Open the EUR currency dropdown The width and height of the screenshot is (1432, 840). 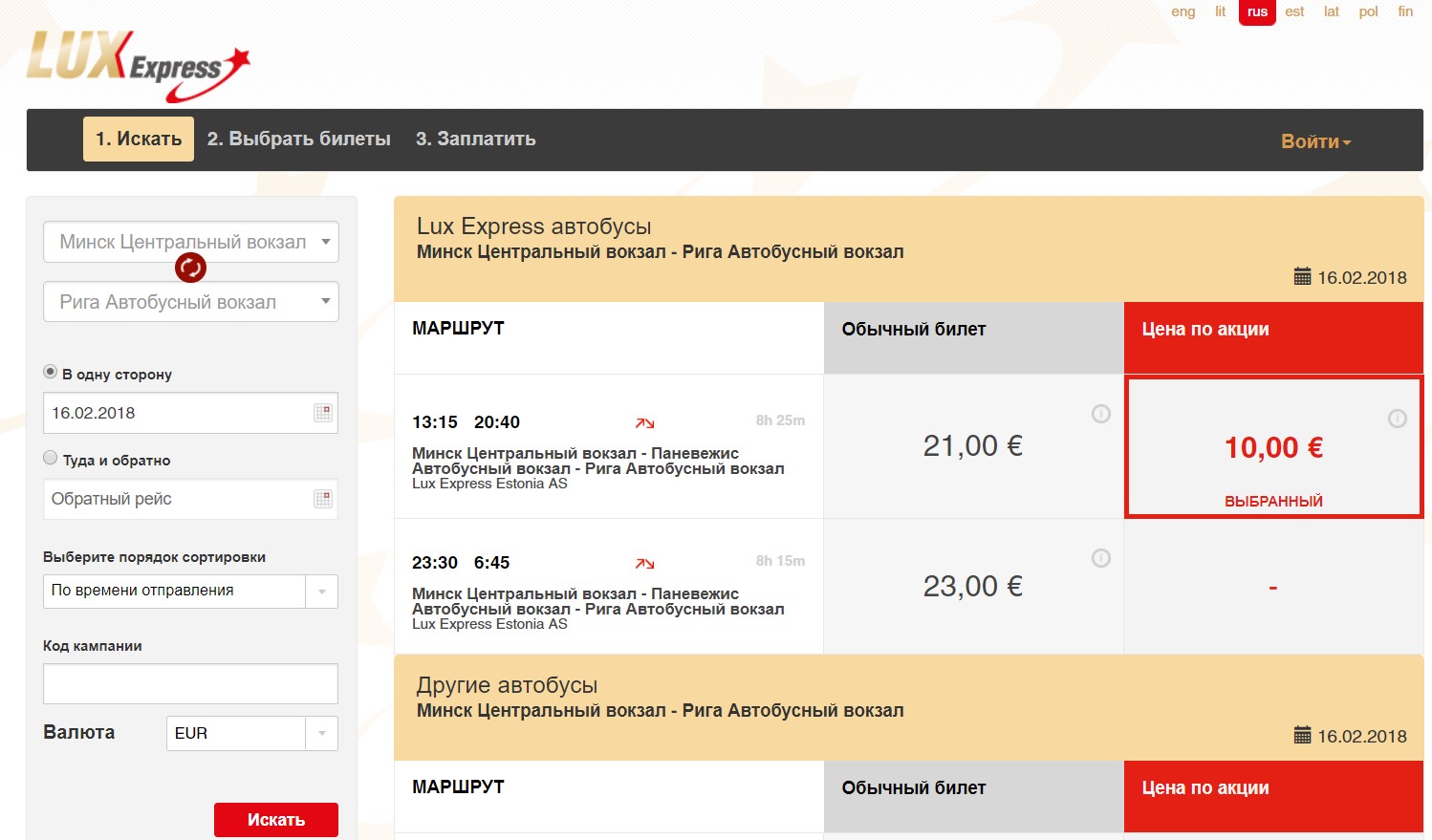(x=321, y=734)
